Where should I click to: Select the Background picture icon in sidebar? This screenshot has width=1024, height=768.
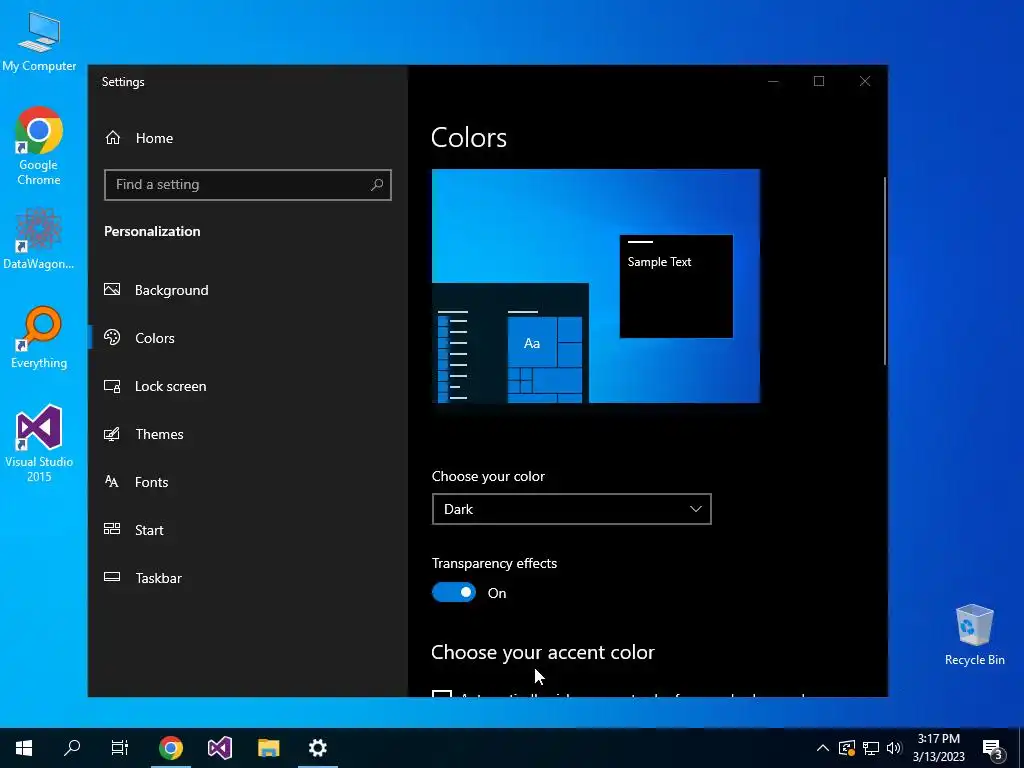click(112, 289)
